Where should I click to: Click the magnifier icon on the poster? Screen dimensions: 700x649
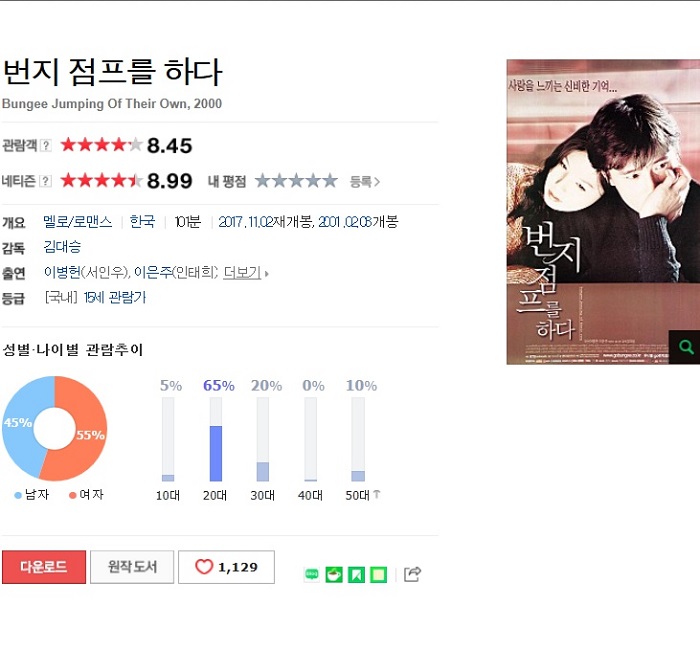686,347
